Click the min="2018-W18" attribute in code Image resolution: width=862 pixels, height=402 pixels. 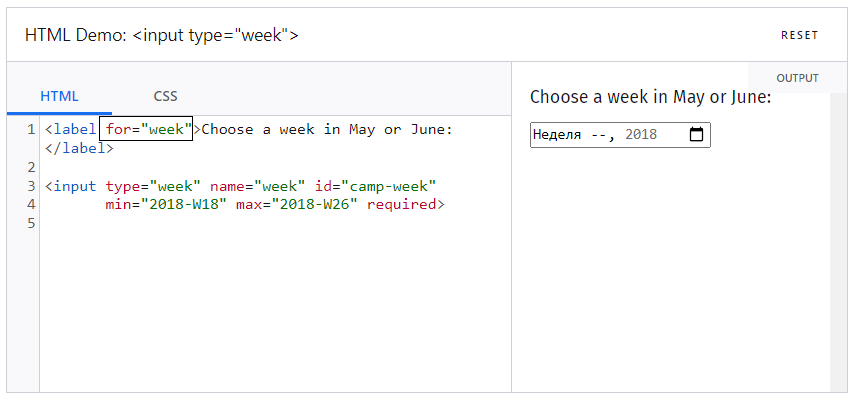point(167,205)
